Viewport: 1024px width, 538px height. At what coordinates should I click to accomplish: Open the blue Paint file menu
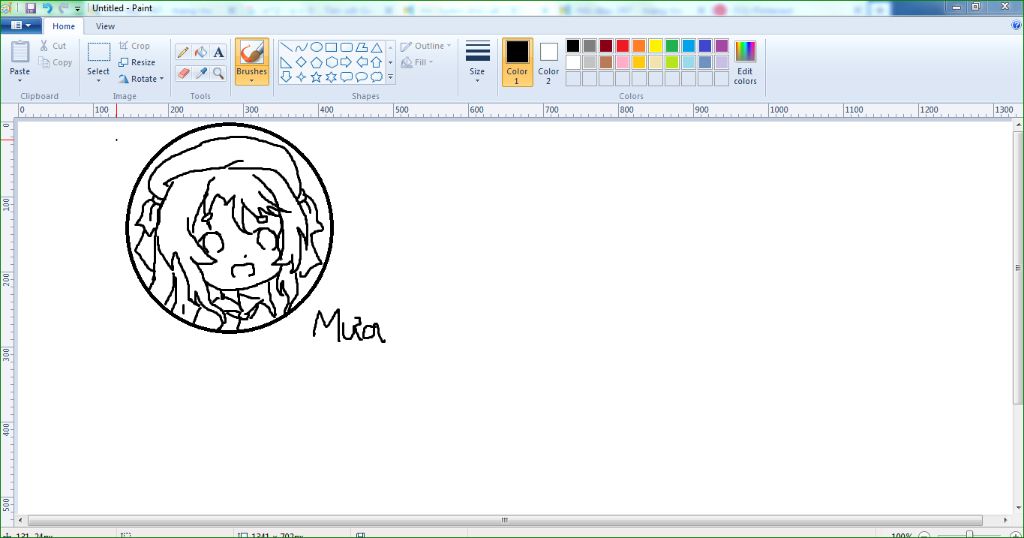[21, 25]
